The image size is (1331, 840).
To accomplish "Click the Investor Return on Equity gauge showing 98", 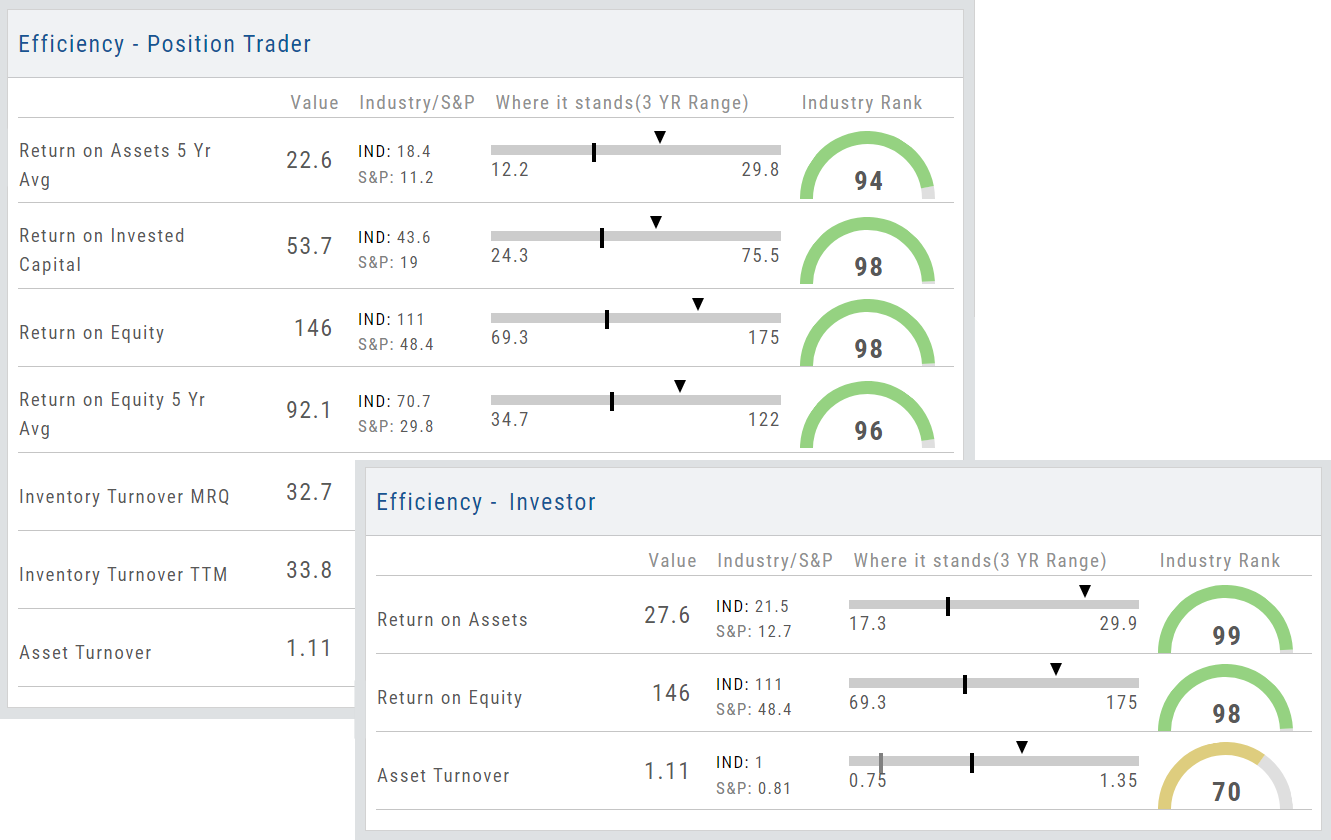I will pos(1225,697).
